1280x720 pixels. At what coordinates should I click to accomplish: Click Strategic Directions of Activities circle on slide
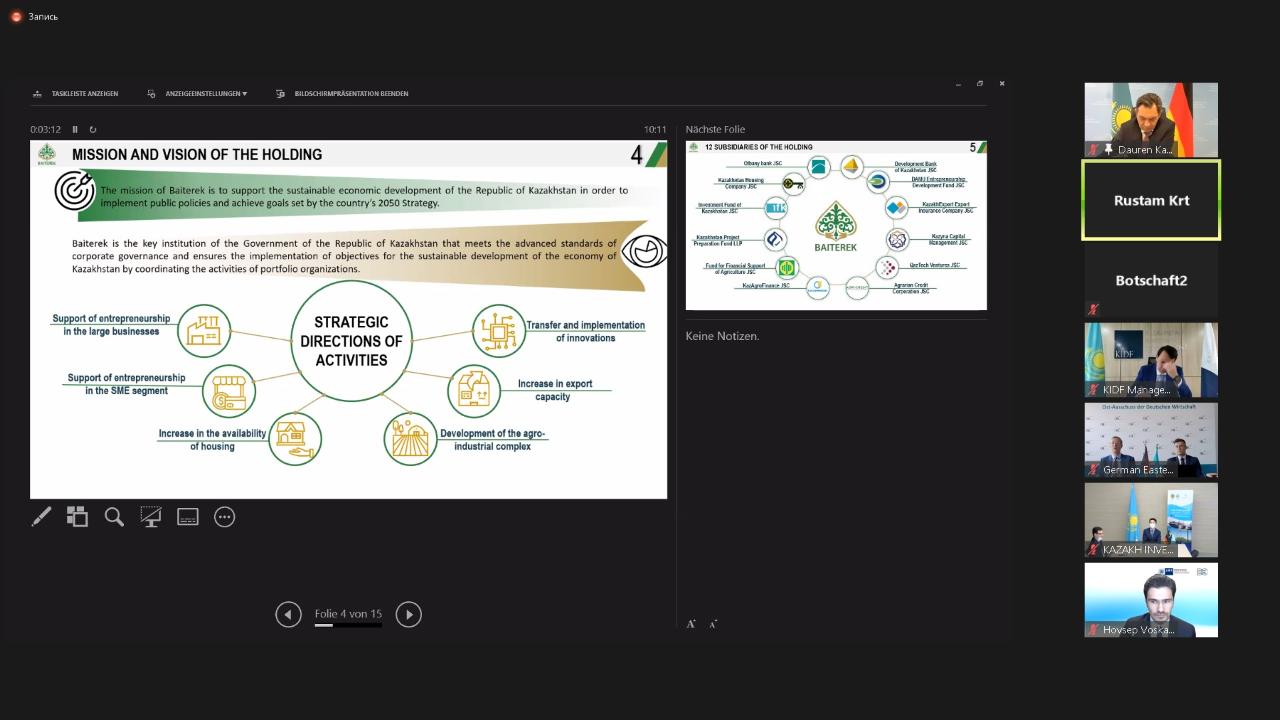coord(351,341)
